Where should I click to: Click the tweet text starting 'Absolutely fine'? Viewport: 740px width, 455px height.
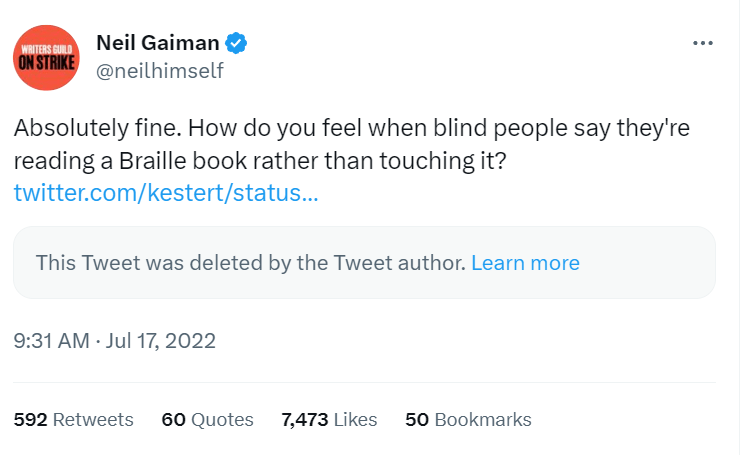pos(351,146)
